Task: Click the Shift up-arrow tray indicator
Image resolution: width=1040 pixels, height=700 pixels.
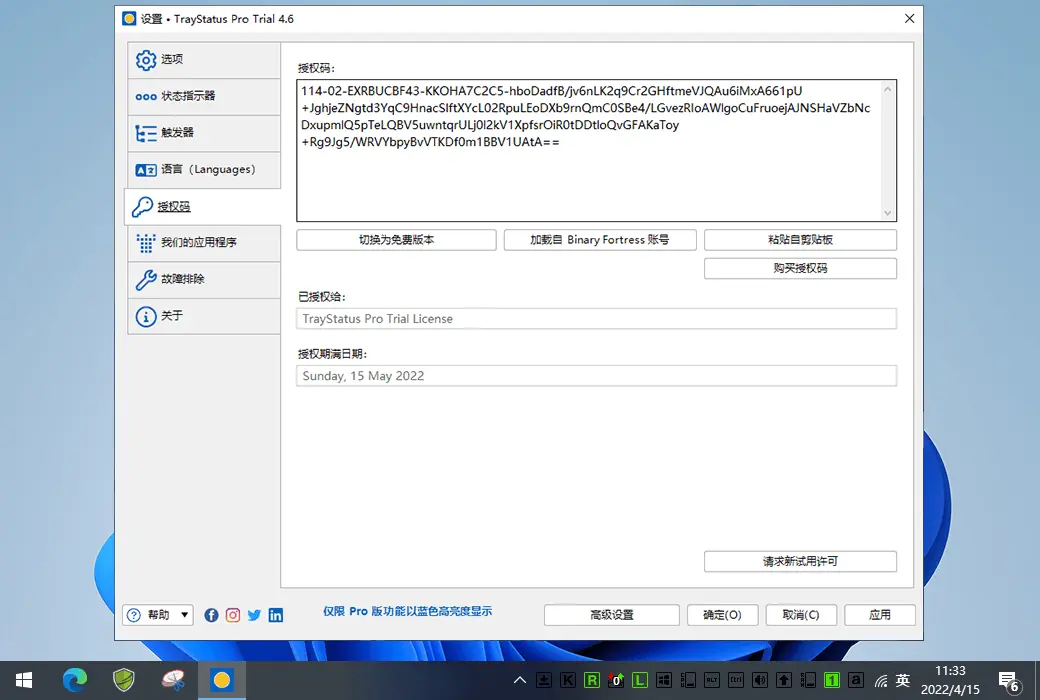Action: click(784, 680)
